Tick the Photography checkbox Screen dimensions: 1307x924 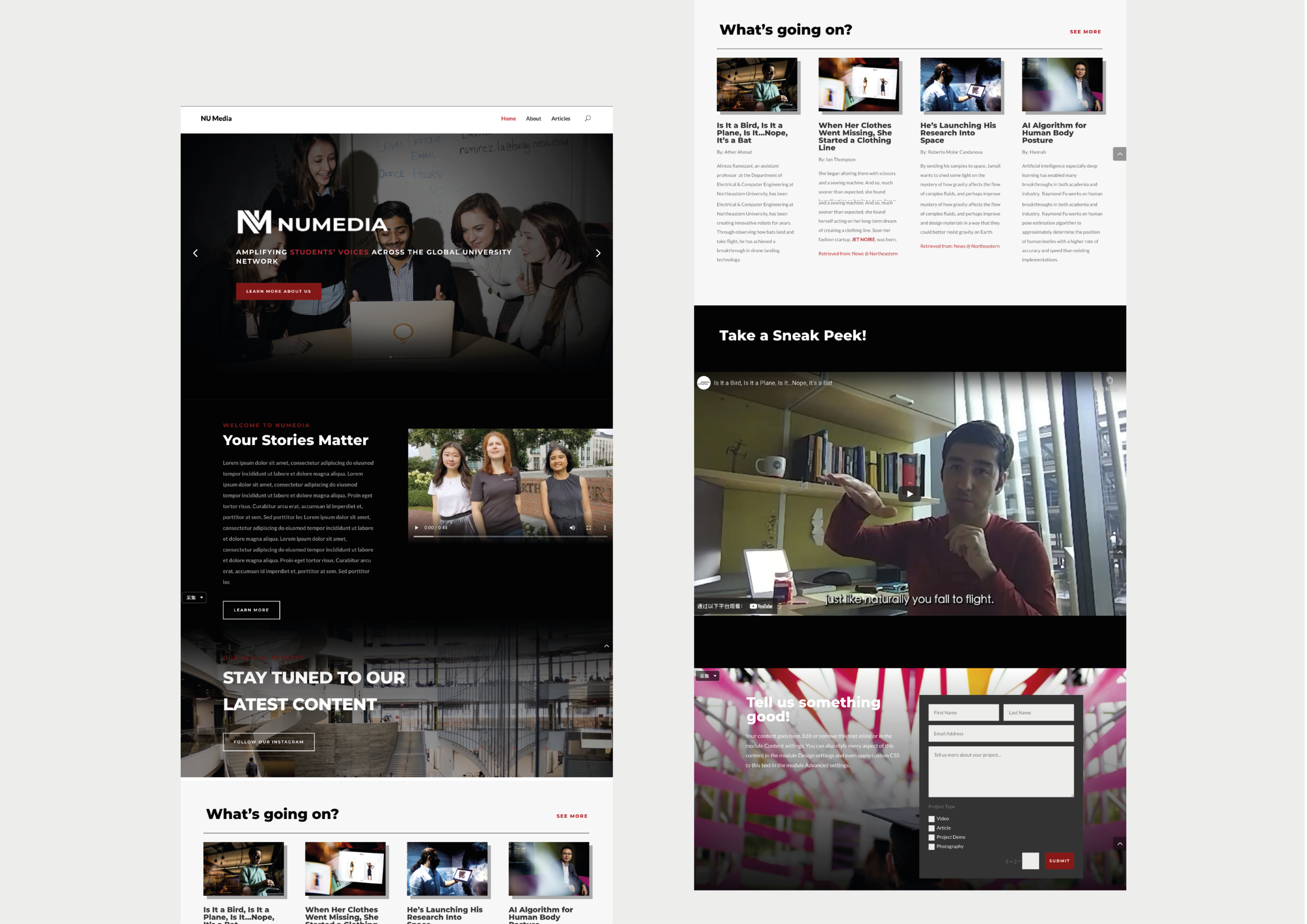(931, 847)
